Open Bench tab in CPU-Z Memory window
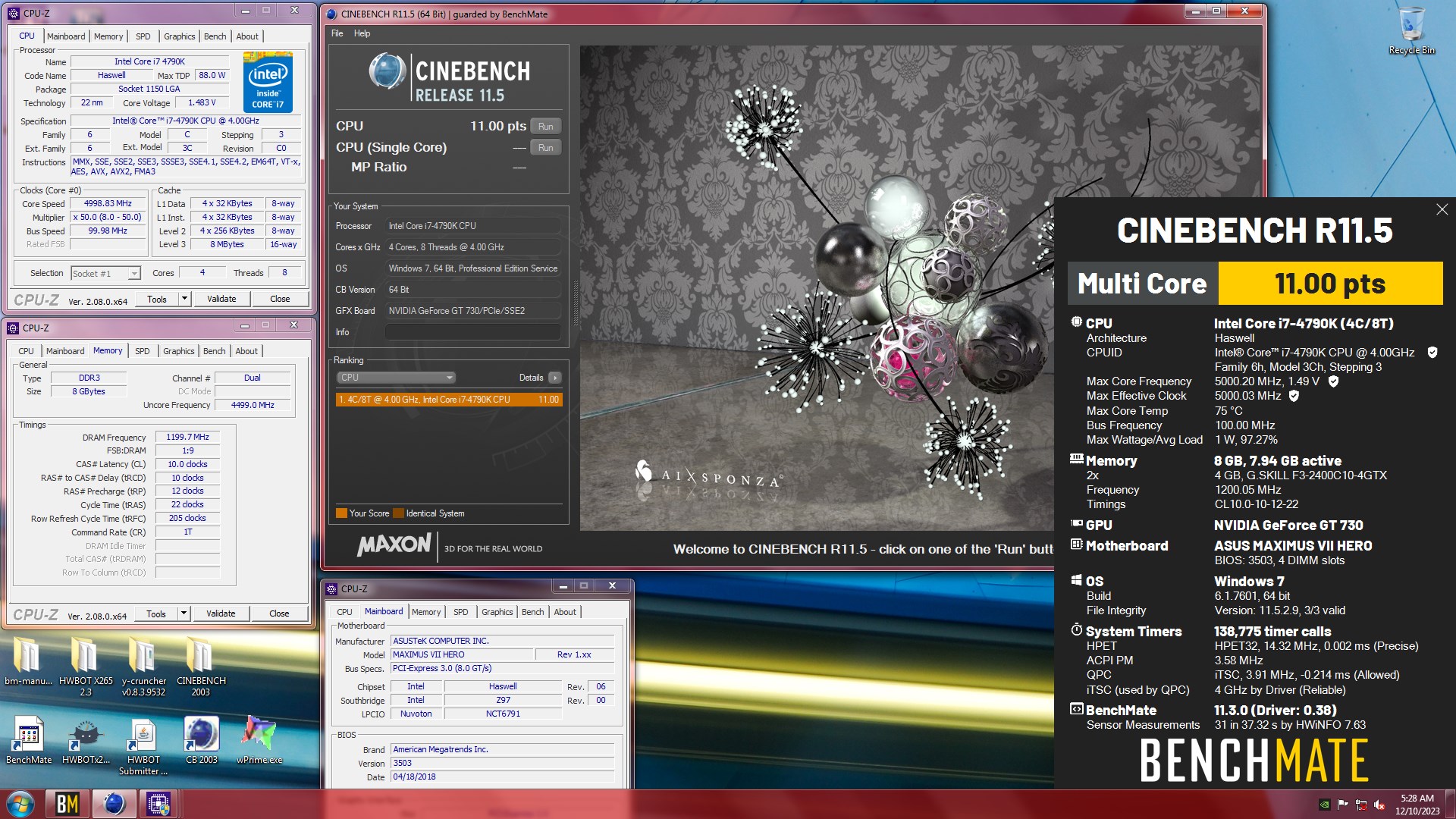The image size is (1456, 819). [x=215, y=351]
